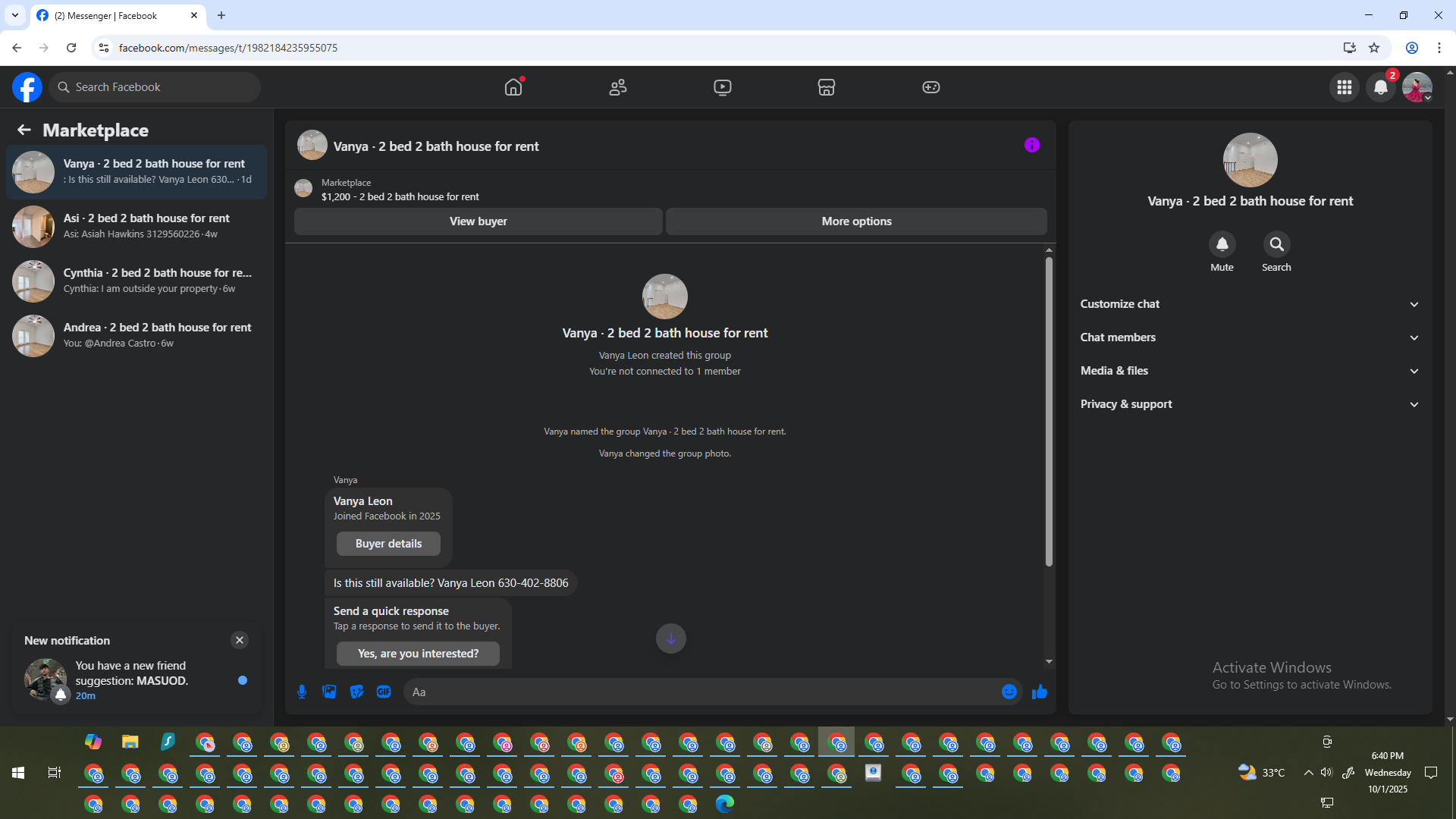Send 'Yes, are you interested?' quick response
1456x819 pixels.
point(418,654)
